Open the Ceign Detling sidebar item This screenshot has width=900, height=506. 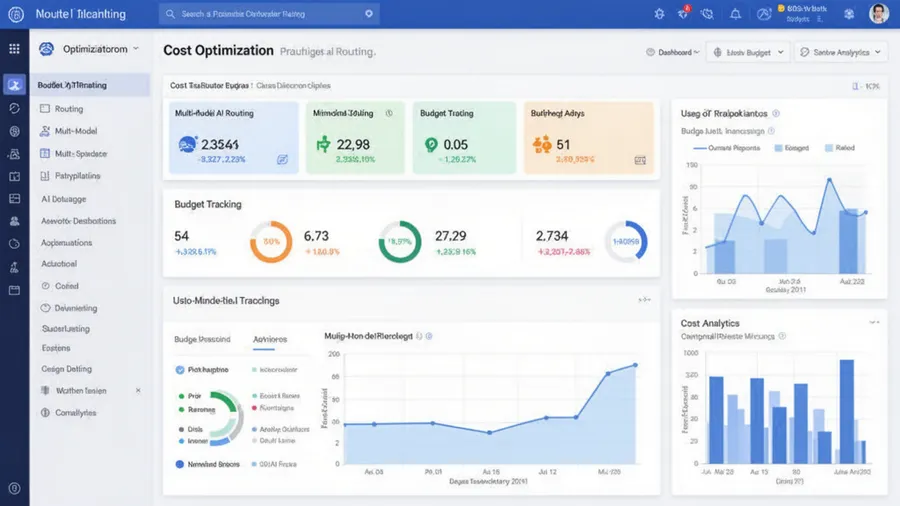click(66, 369)
